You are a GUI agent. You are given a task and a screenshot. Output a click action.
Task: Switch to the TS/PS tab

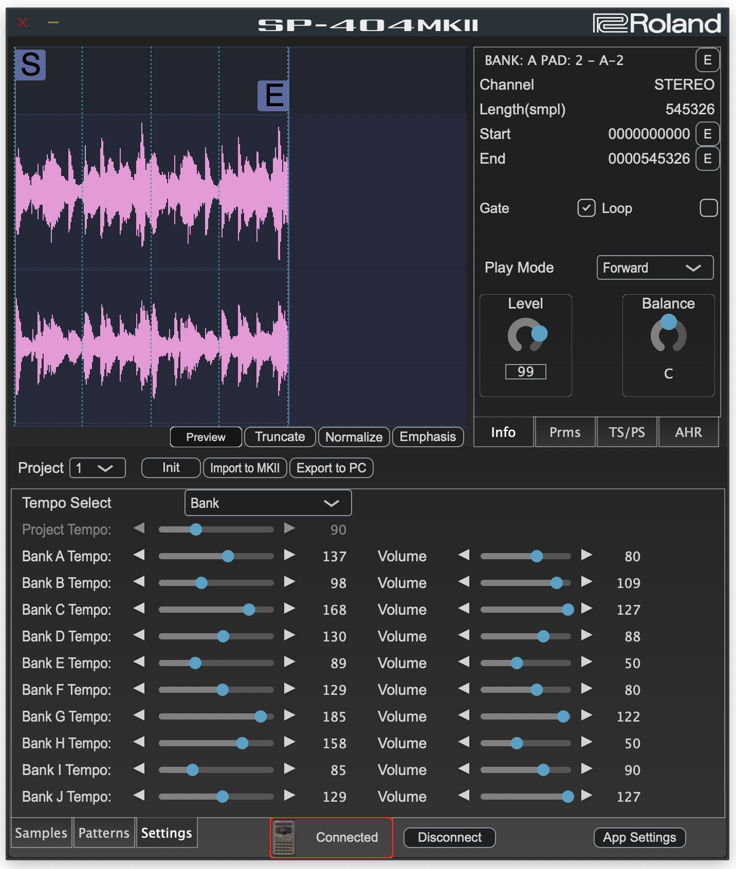627,432
